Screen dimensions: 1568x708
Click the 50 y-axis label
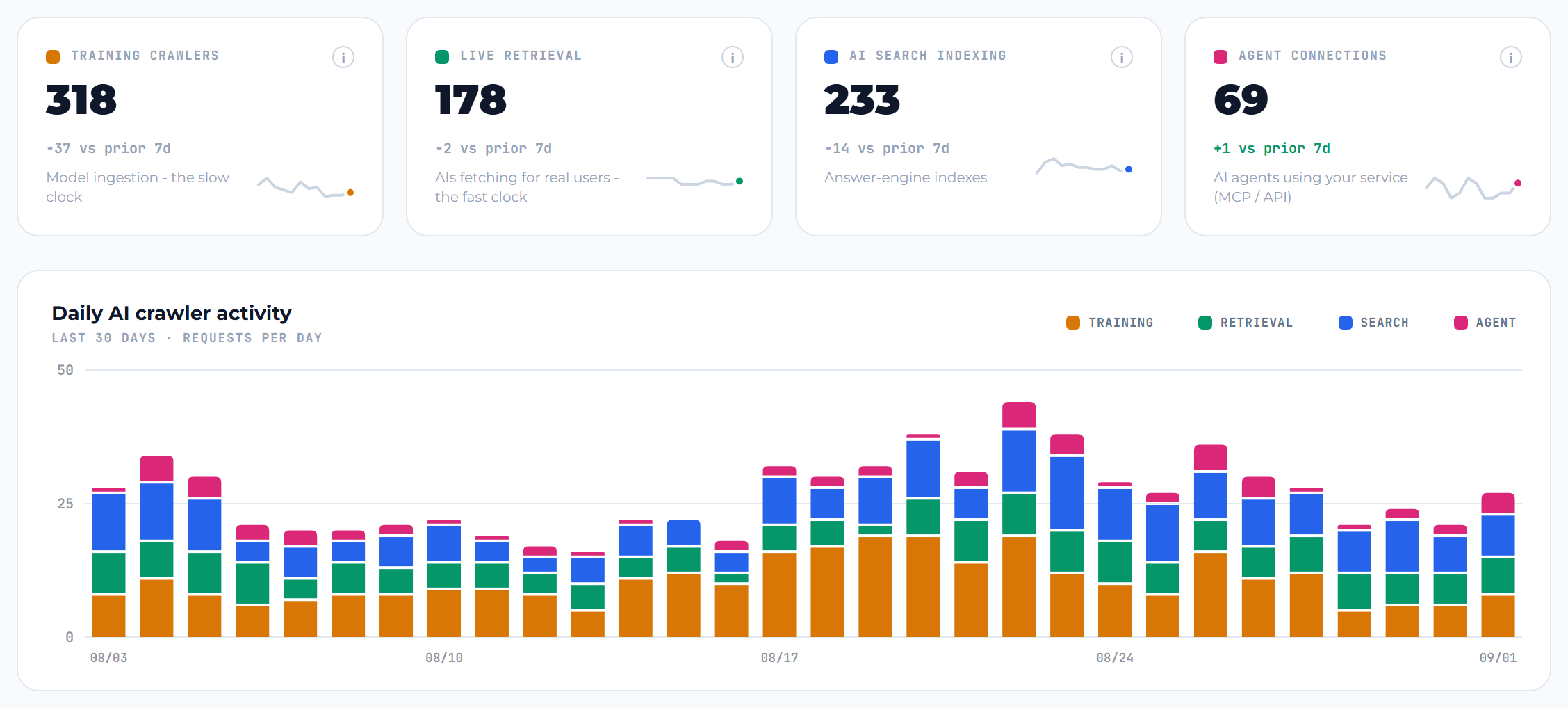coord(65,371)
